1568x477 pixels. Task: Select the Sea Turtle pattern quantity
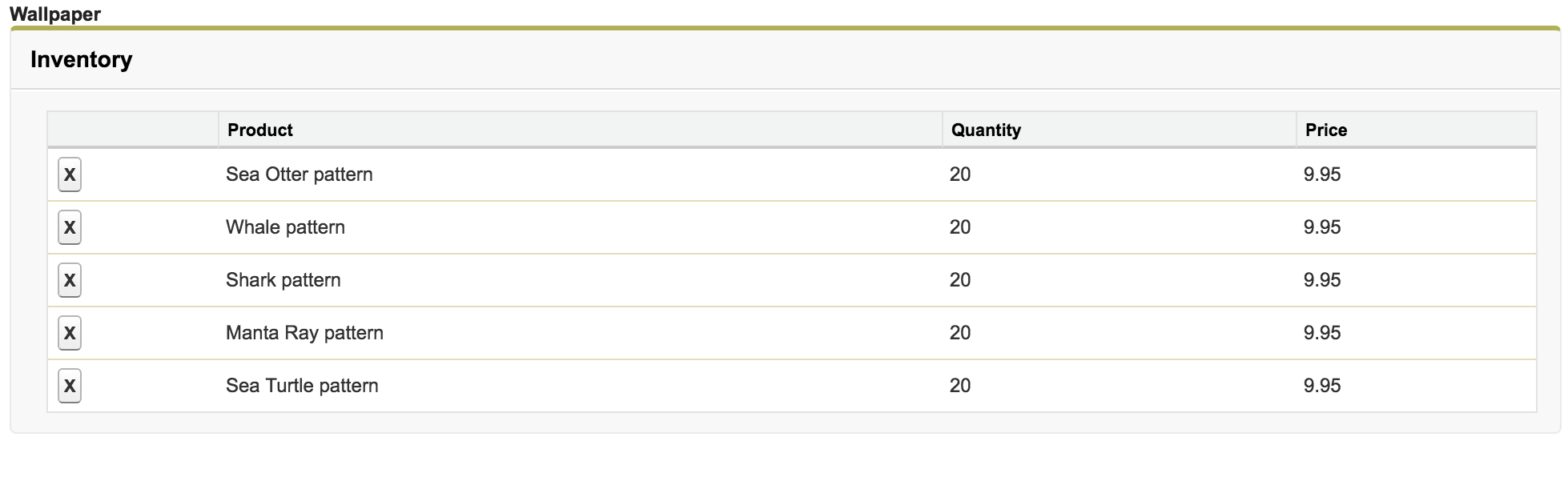pyautogui.click(x=960, y=386)
